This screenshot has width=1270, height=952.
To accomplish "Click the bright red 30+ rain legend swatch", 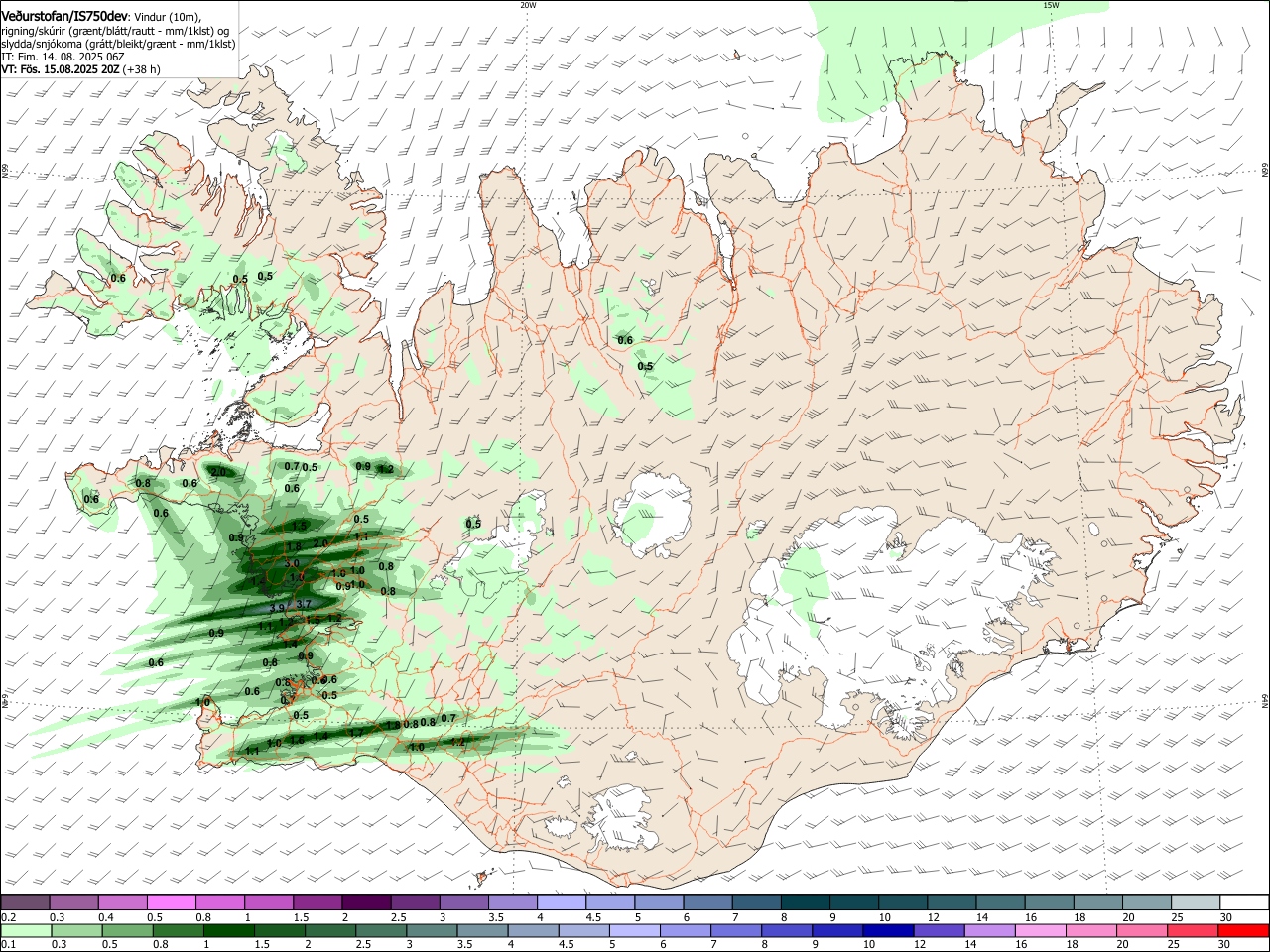I will point(1243,930).
